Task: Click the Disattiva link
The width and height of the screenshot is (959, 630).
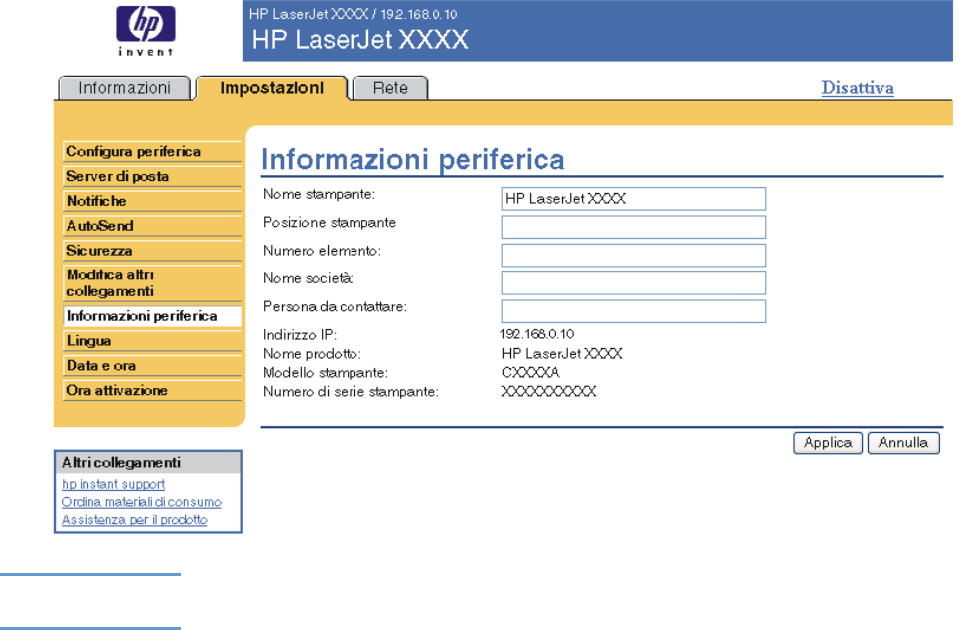Action: (x=857, y=88)
